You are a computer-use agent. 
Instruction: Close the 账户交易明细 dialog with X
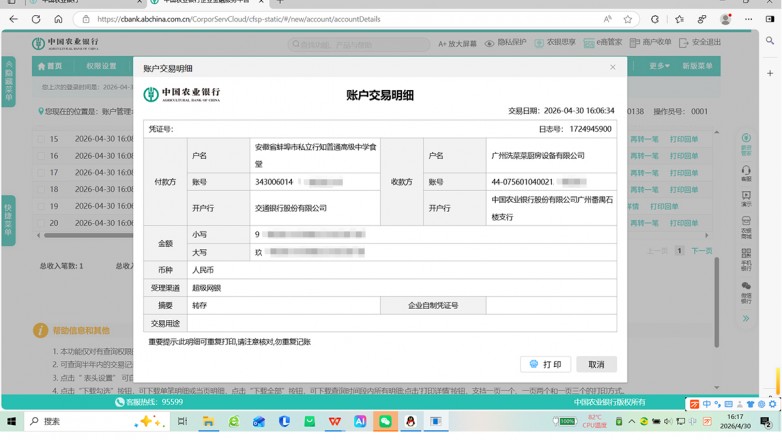[612, 67]
